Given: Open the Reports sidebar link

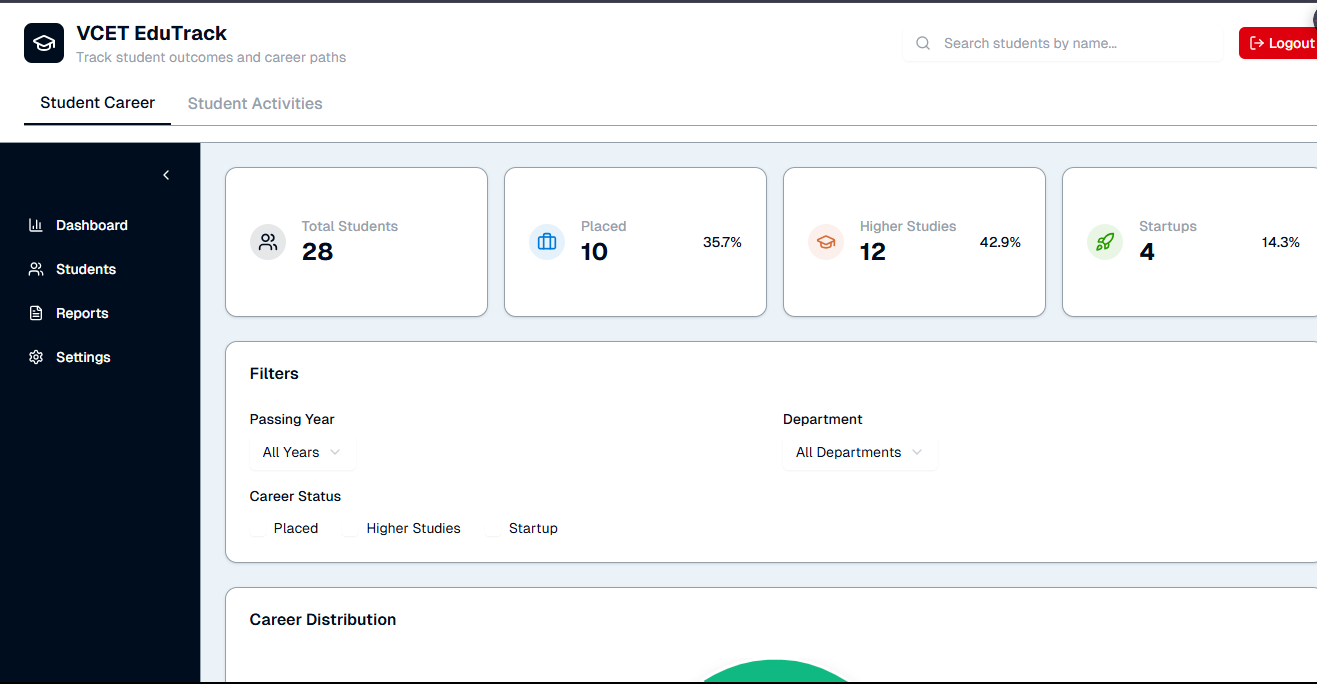Looking at the screenshot, I should (82, 313).
